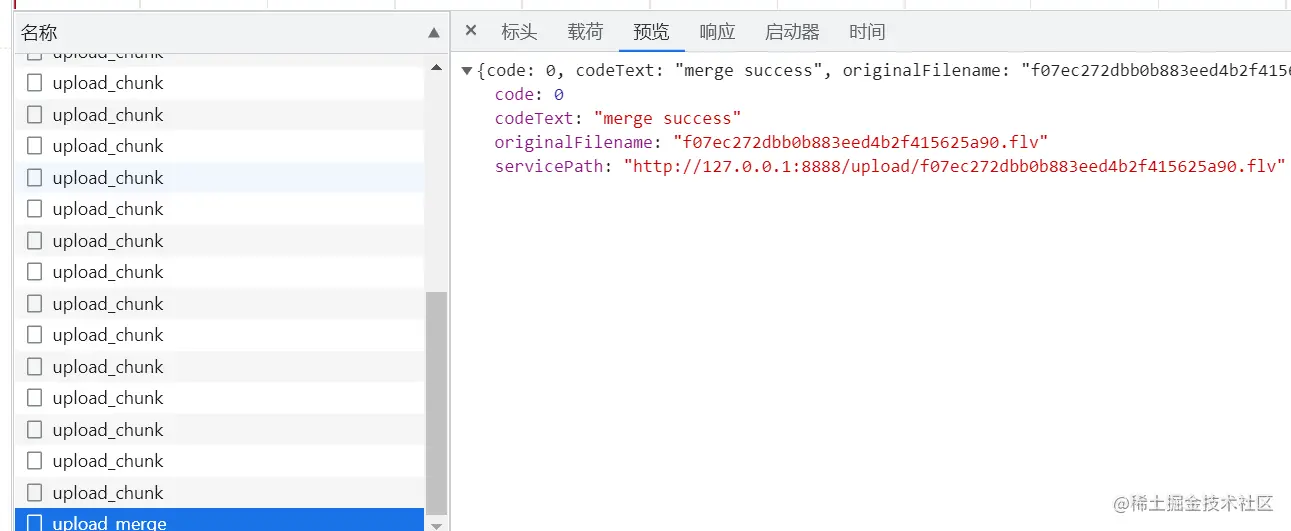Click the file icon beside upload_merge

(35, 523)
